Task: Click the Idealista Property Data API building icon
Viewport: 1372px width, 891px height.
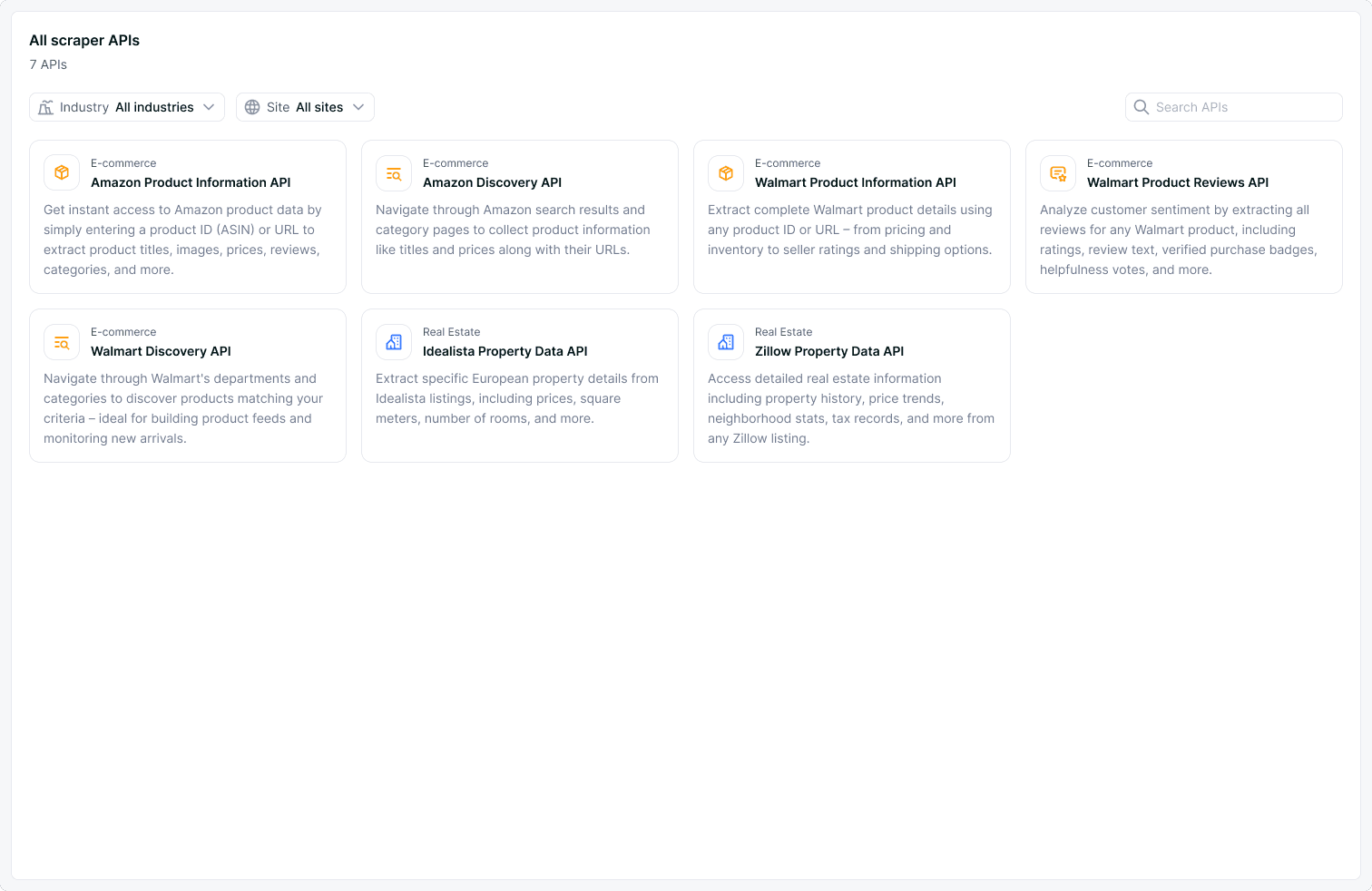Action: click(x=394, y=341)
